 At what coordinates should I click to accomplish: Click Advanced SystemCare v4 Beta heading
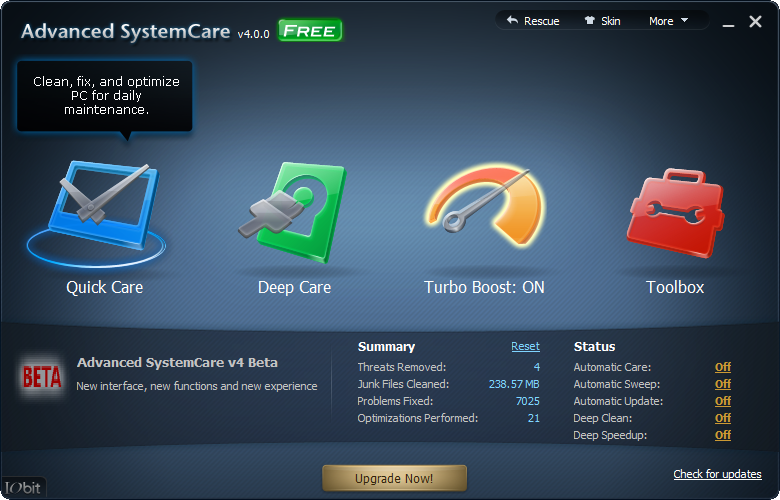(x=177, y=363)
